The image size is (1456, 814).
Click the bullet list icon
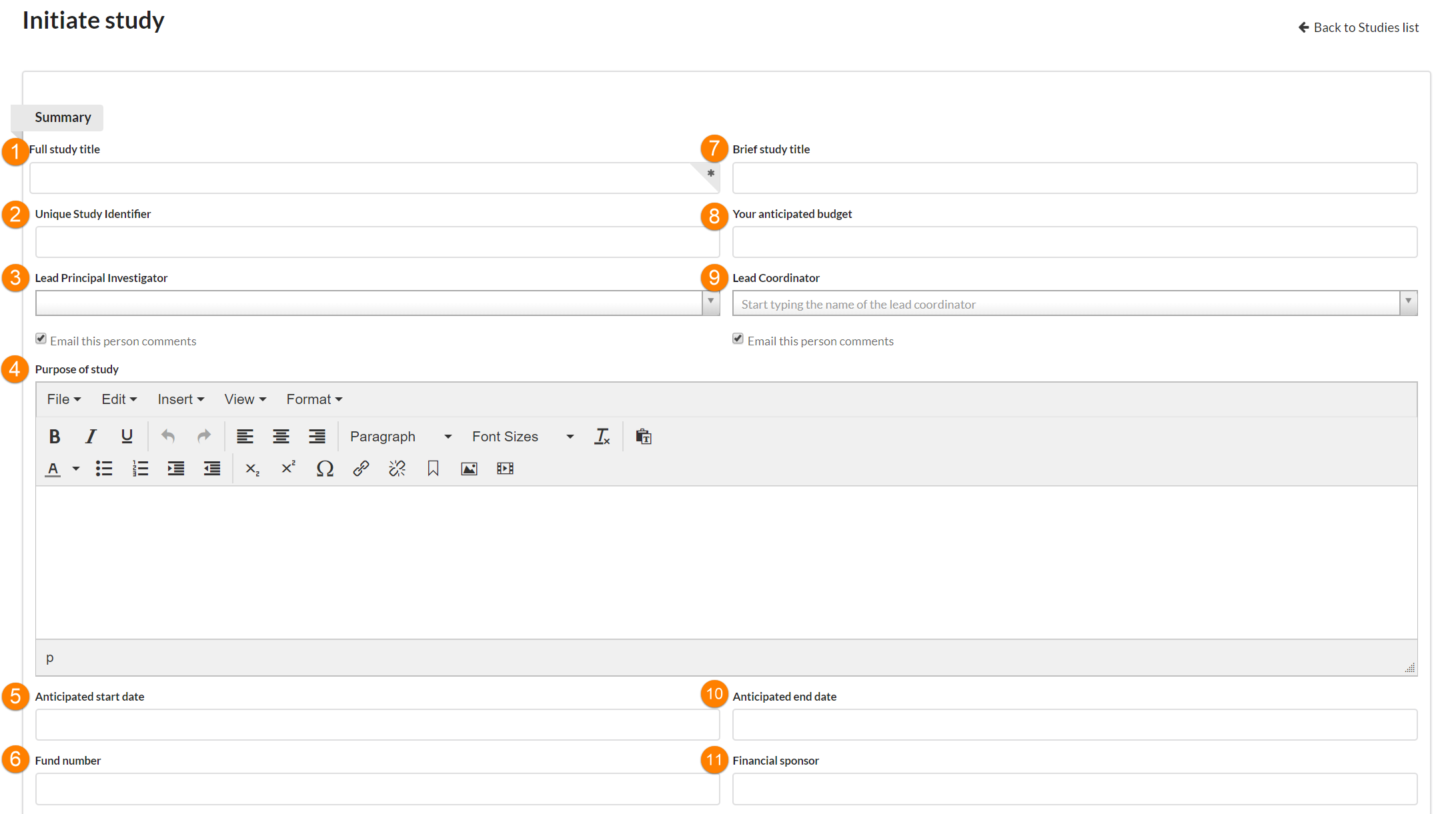click(x=104, y=469)
